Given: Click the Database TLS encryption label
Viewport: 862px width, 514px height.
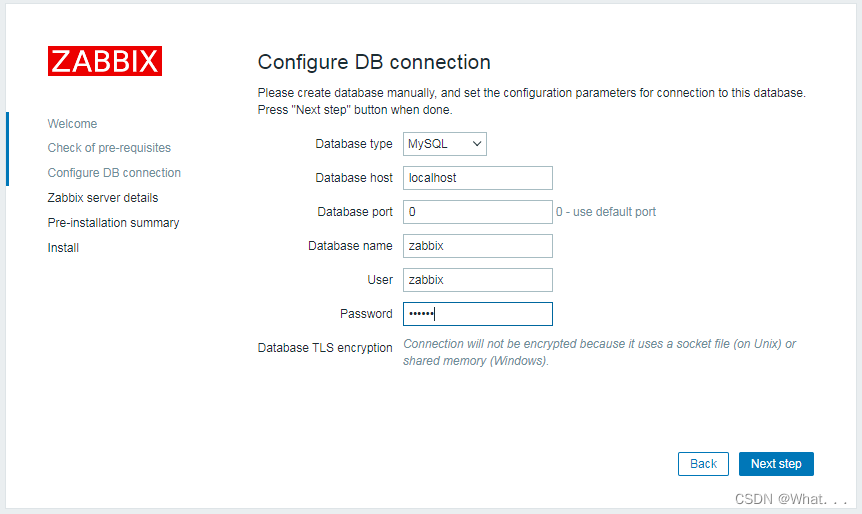Looking at the screenshot, I should coord(325,348).
